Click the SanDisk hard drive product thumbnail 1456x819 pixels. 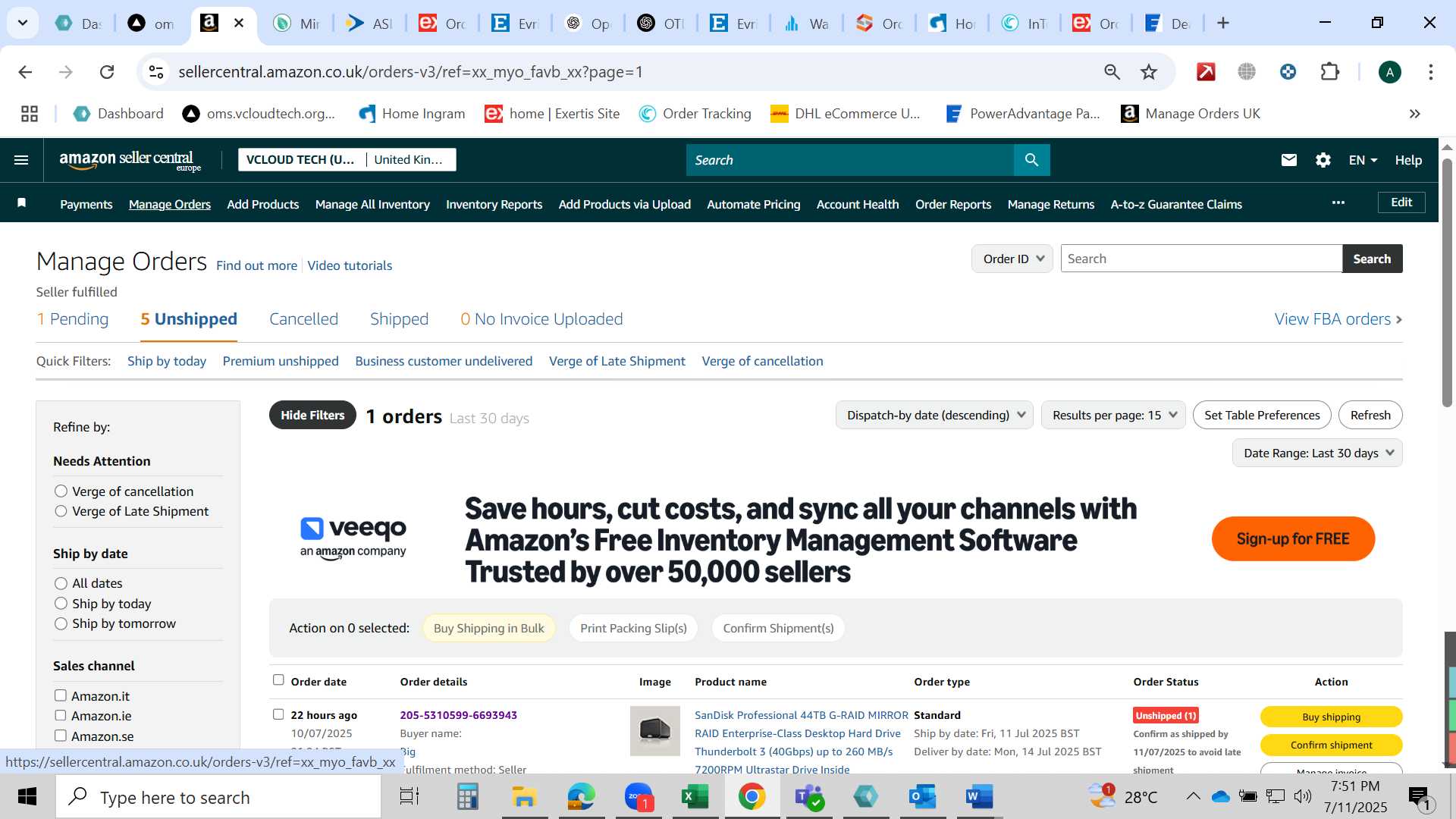click(655, 731)
